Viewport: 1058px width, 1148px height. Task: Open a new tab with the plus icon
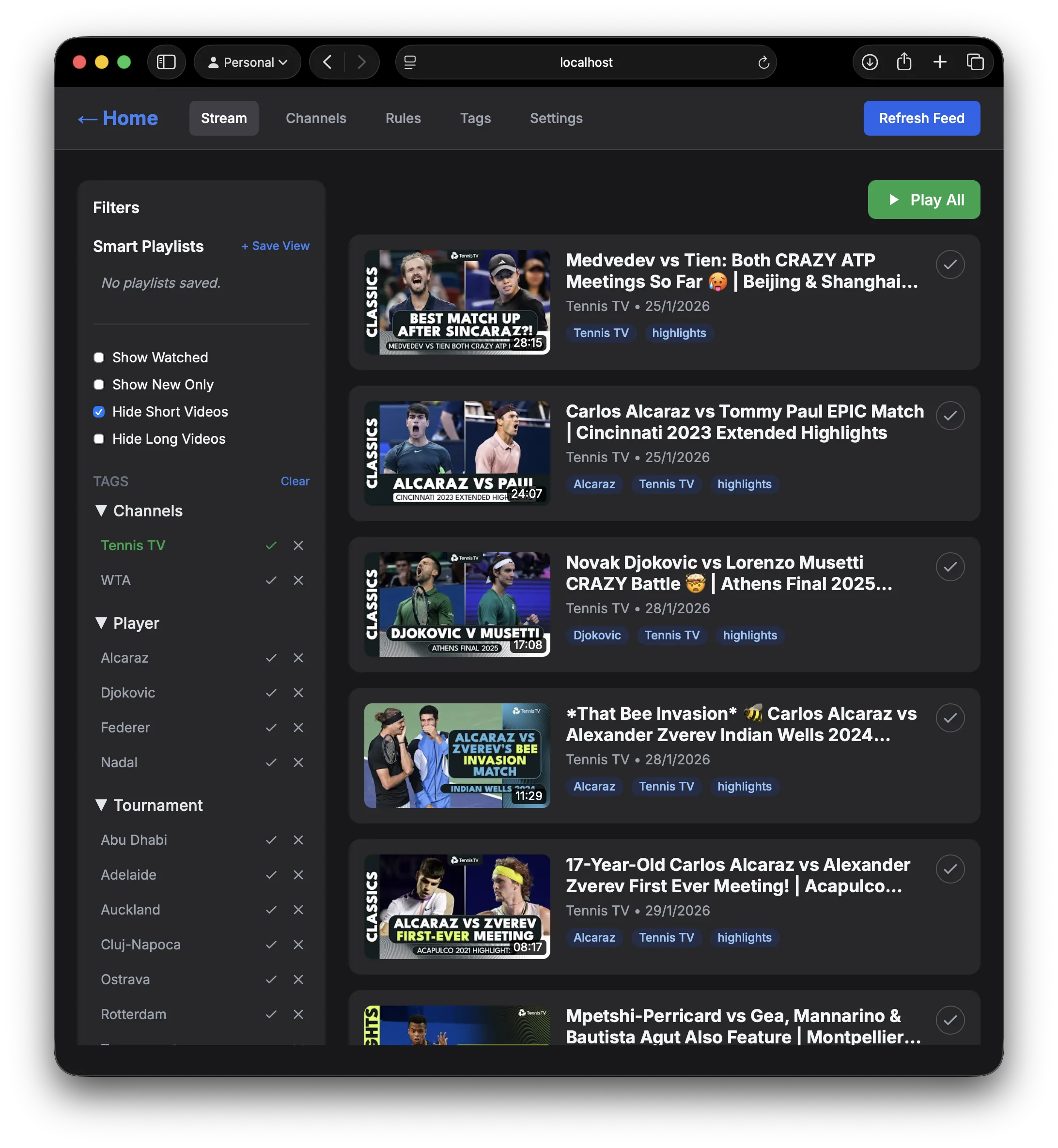(939, 62)
